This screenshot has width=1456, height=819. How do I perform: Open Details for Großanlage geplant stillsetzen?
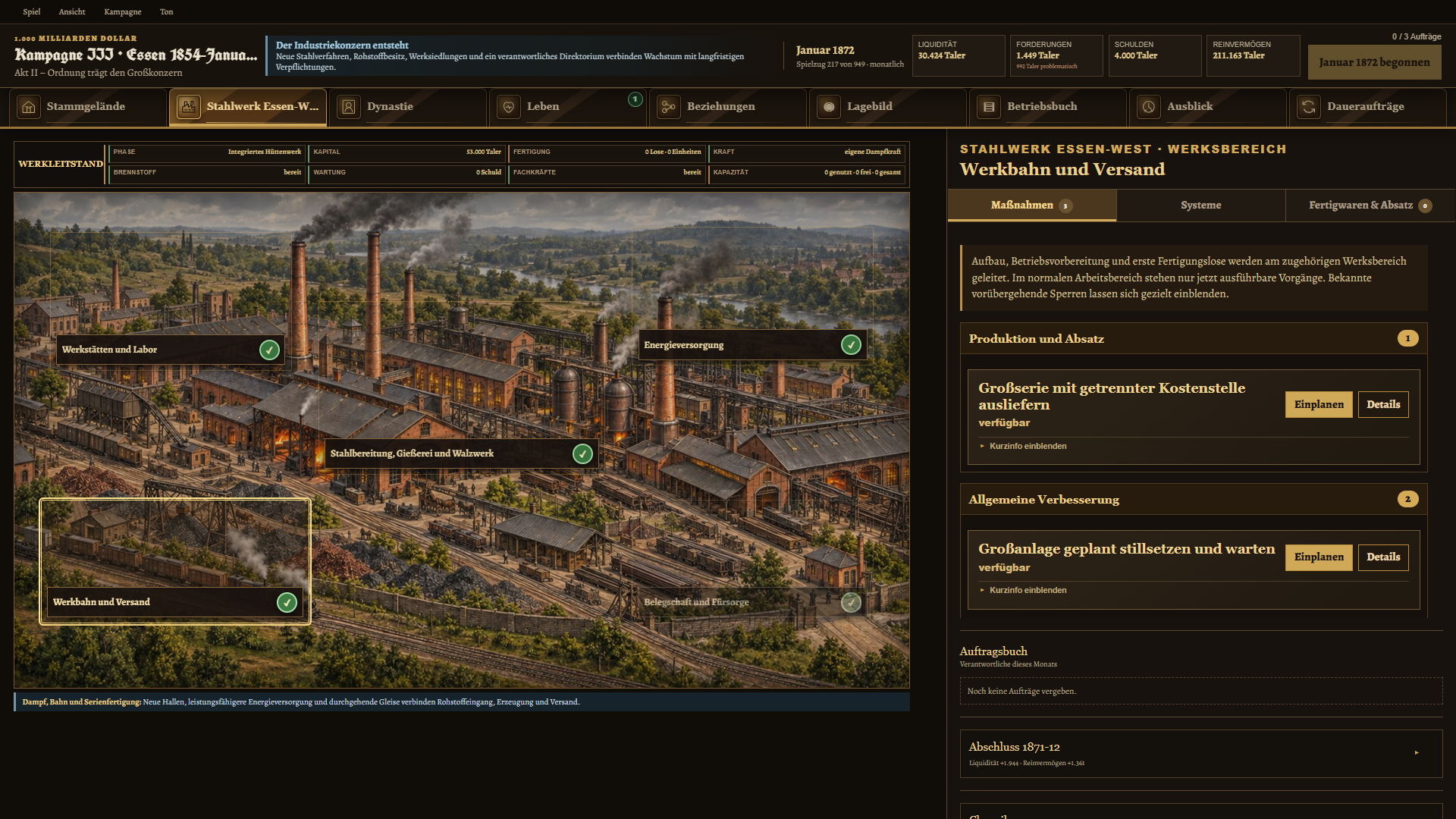coord(1383,557)
